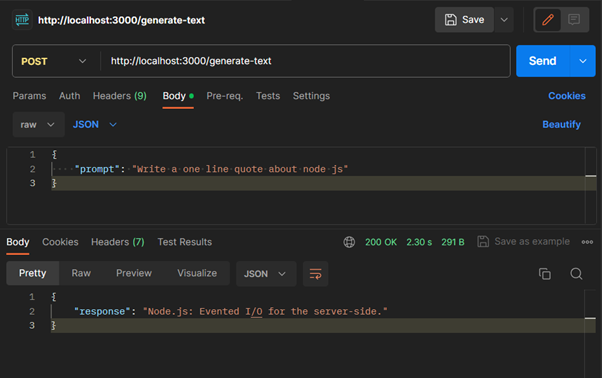The height and width of the screenshot is (378, 602).
Task: Click the Save button
Action: pos(464,20)
